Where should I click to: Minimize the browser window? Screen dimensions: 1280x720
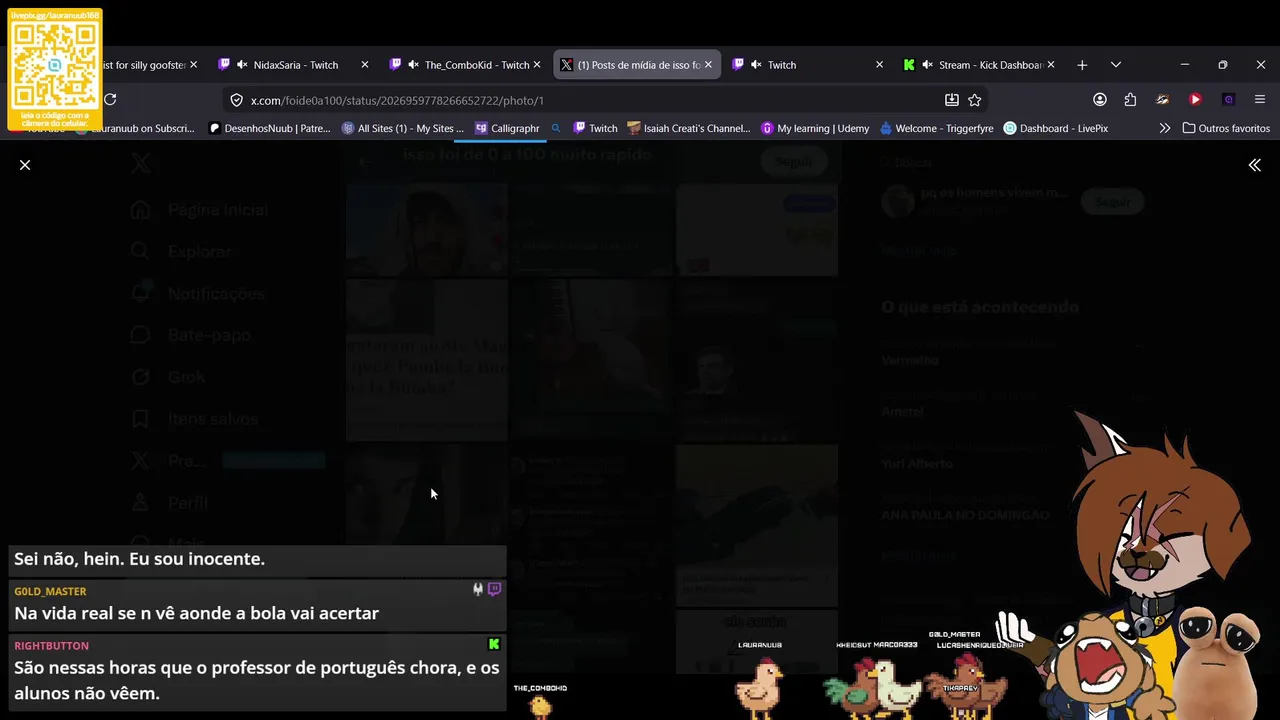[x=1185, y=65]
